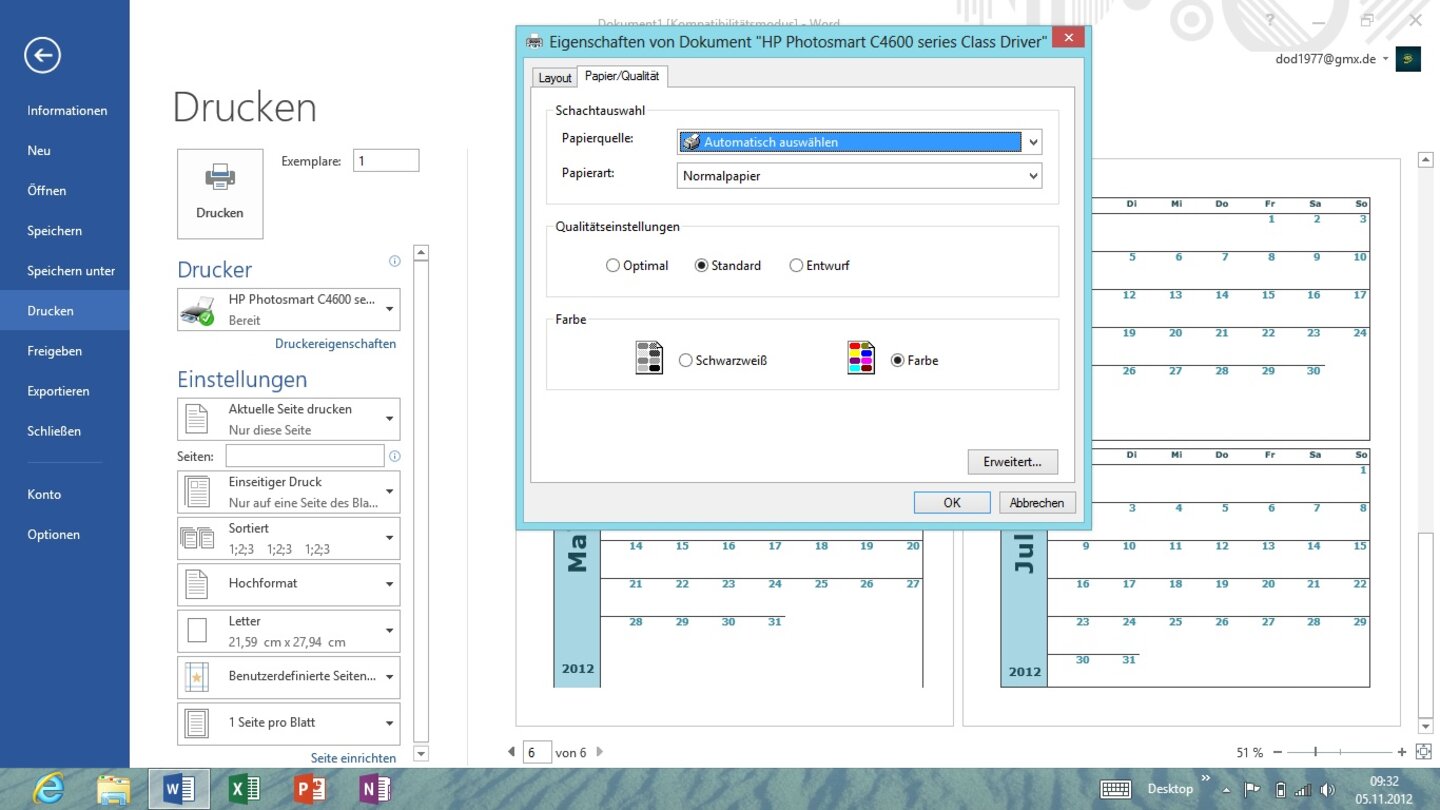
Task: Open Internet Explorer from the taskbar
Action: 48,789
